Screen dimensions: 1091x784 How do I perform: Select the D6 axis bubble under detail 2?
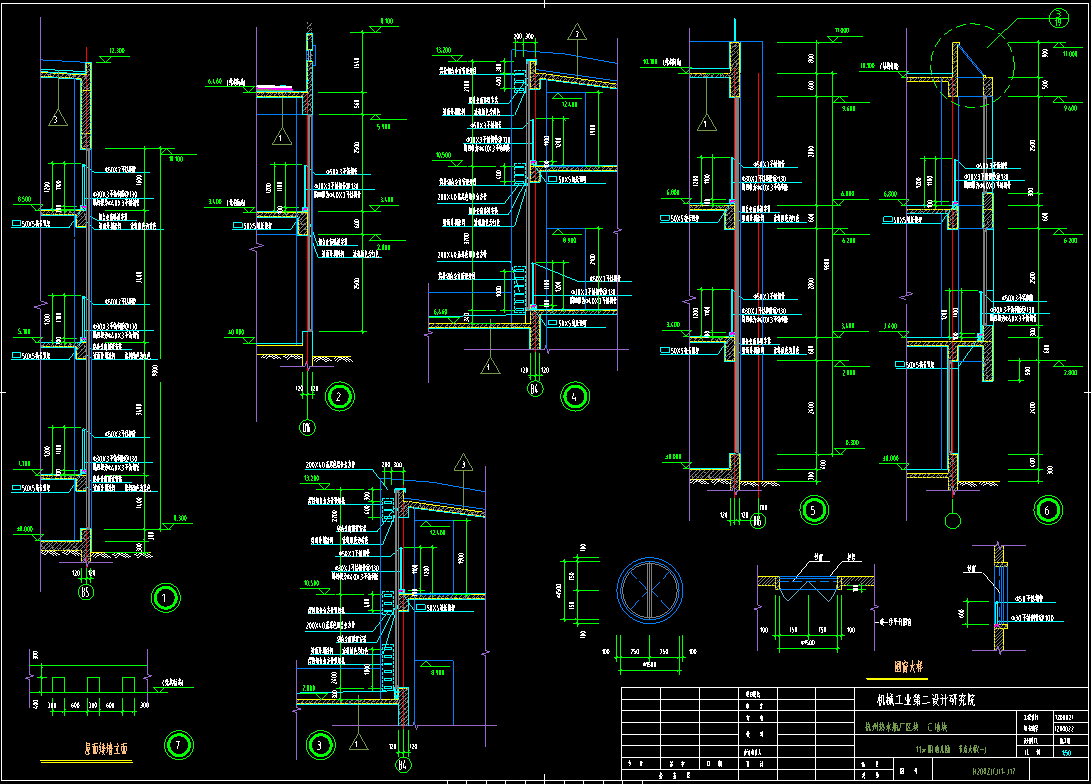click(x=307, y=428)
